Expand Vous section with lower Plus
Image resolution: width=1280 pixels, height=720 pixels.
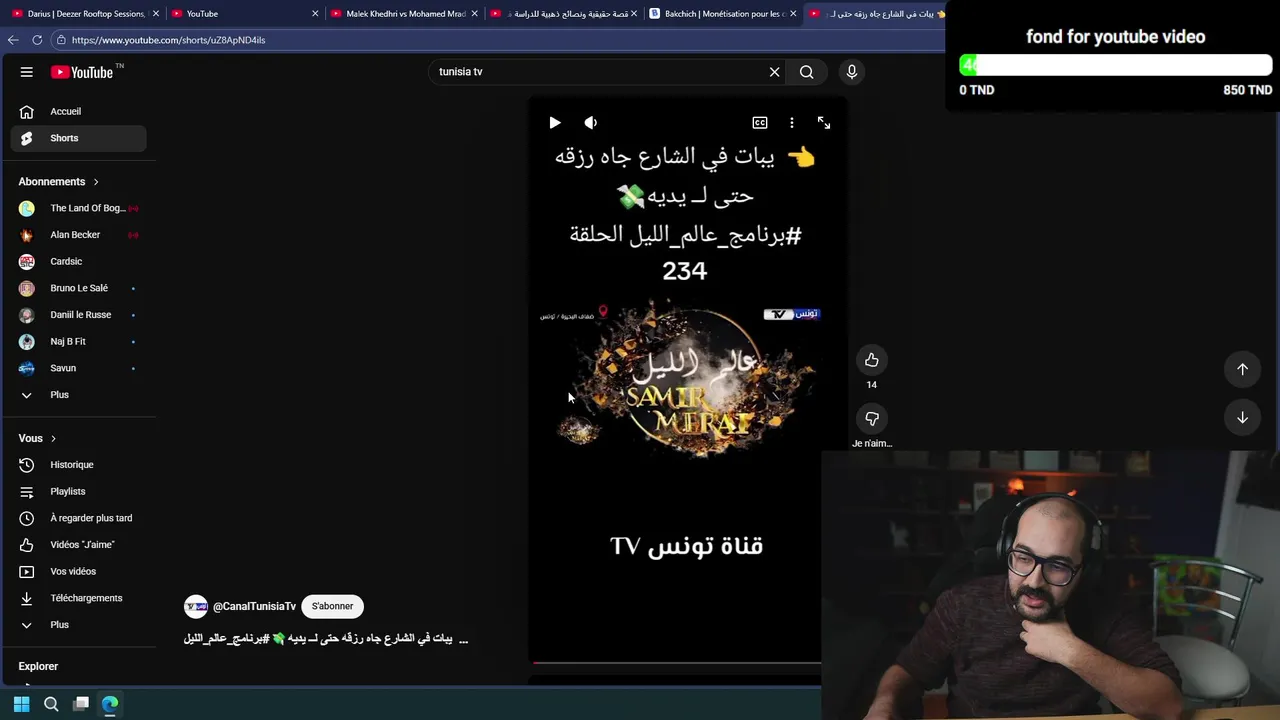tap(78, 625)
